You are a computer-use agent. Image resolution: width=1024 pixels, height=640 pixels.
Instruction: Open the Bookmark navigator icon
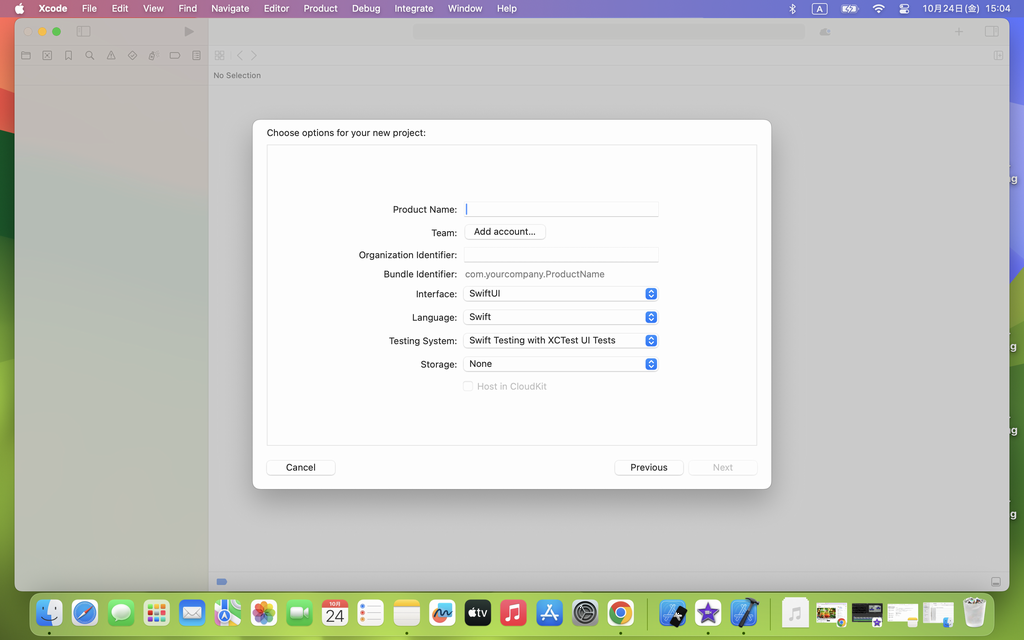pos(68,56)
